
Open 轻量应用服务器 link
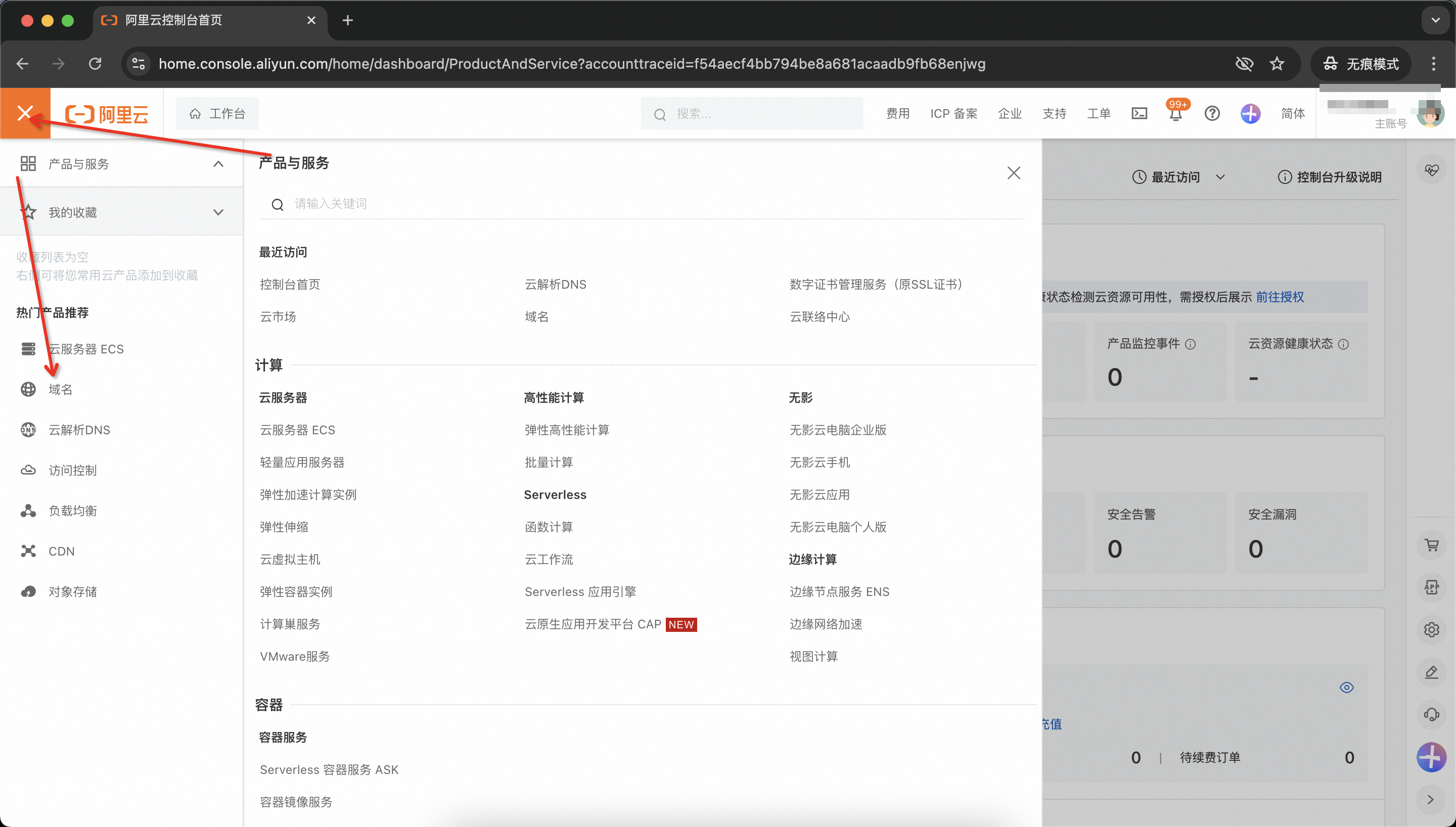pyautogui.click(x=302, y=463)
